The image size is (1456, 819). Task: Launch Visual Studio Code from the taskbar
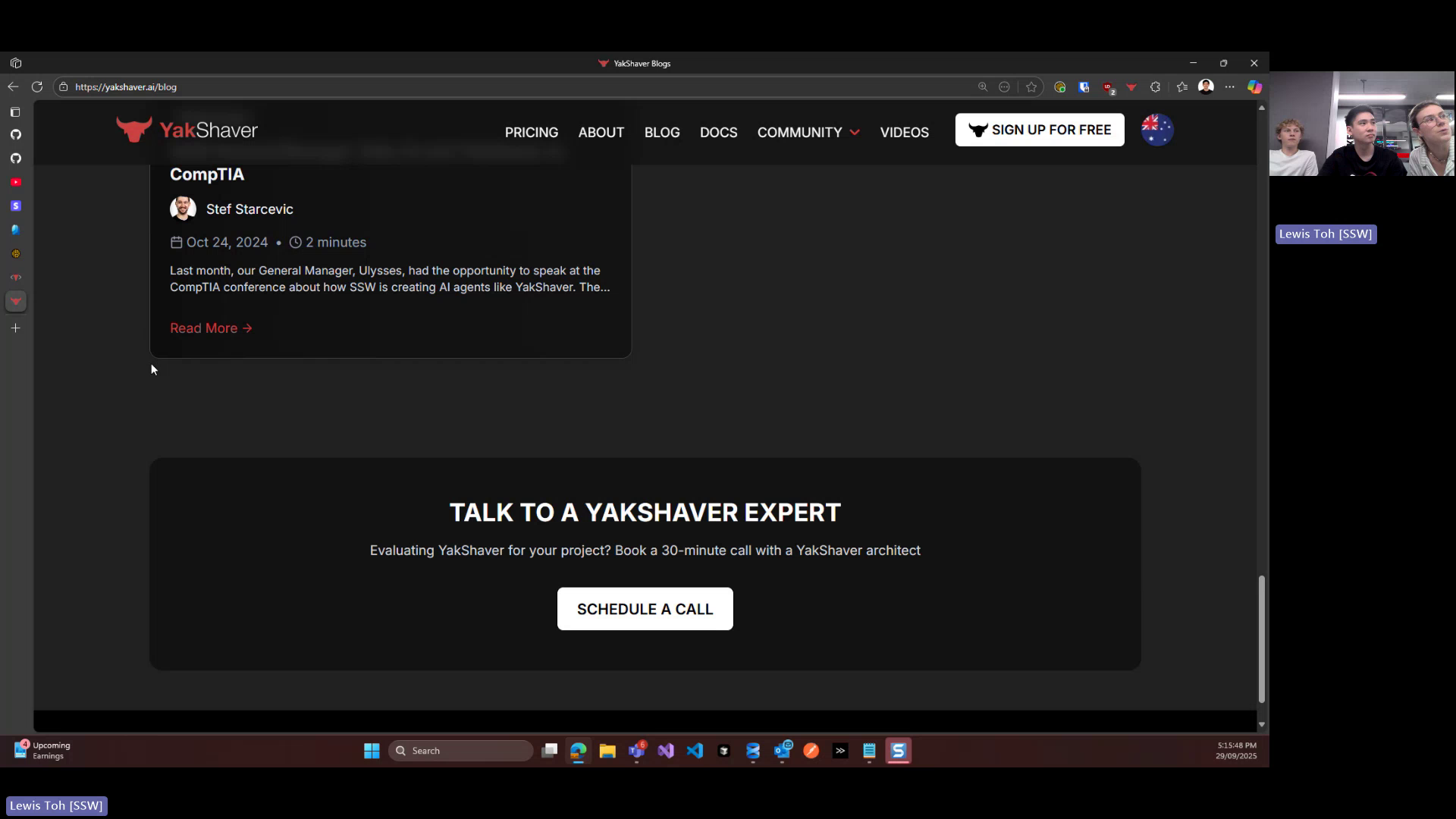point(695,751)
